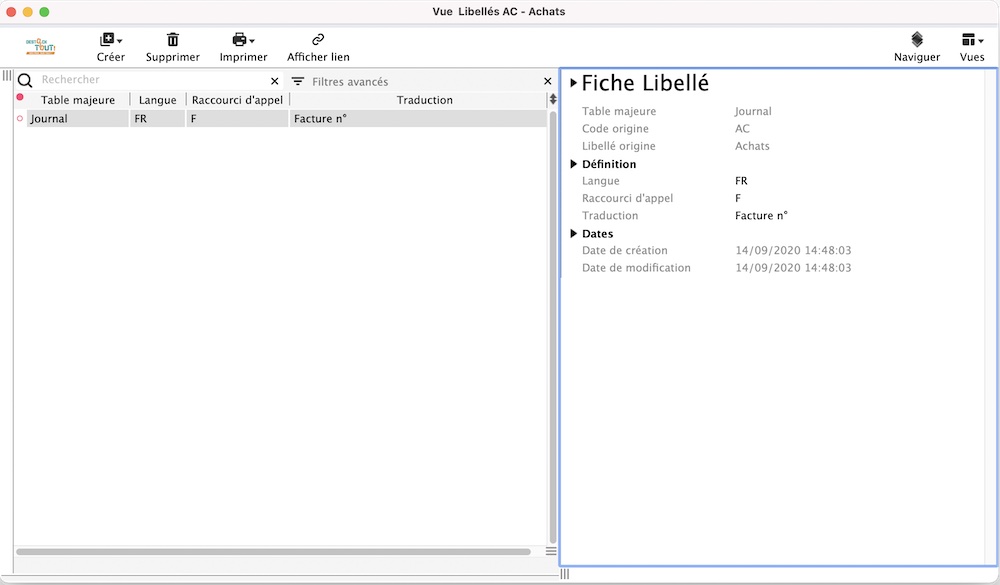This screenshot has height=585, width=1000.
Task: Click the application logo in toolbar
Action: point(41,46)
